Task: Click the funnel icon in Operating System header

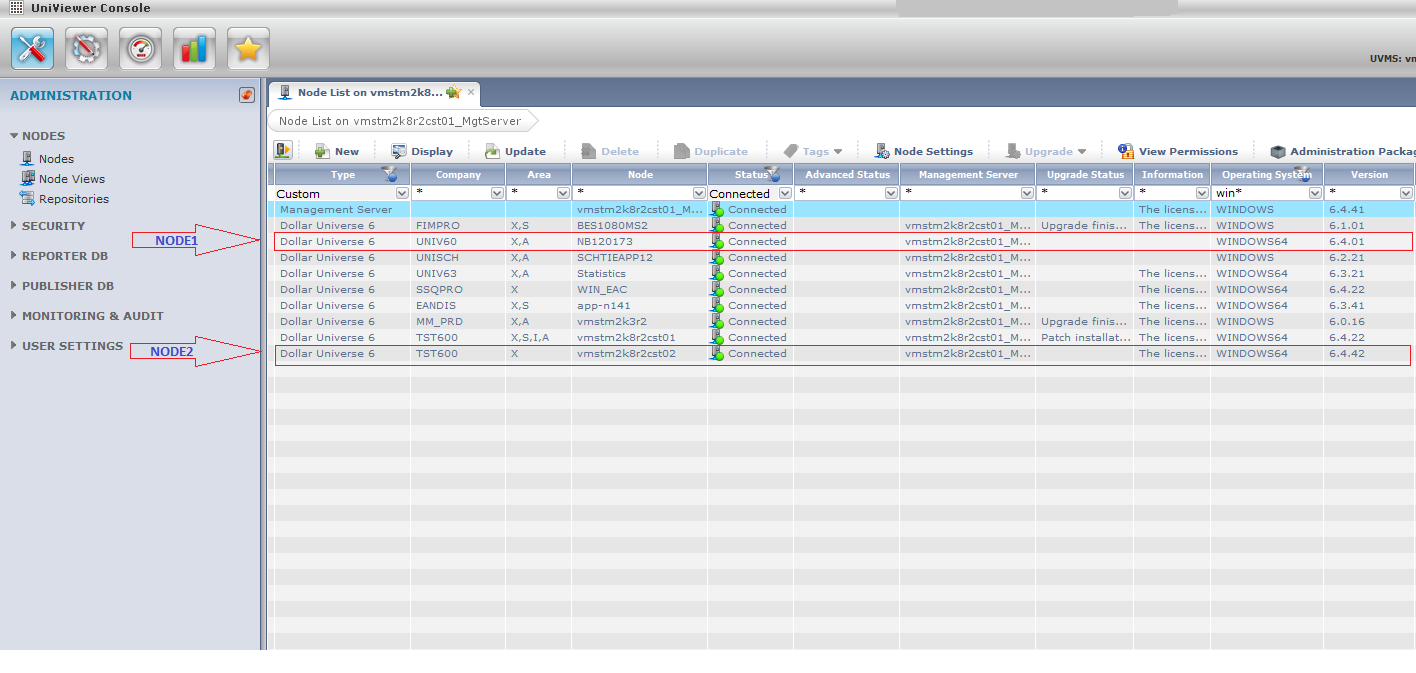Action: coord(1301,174)
